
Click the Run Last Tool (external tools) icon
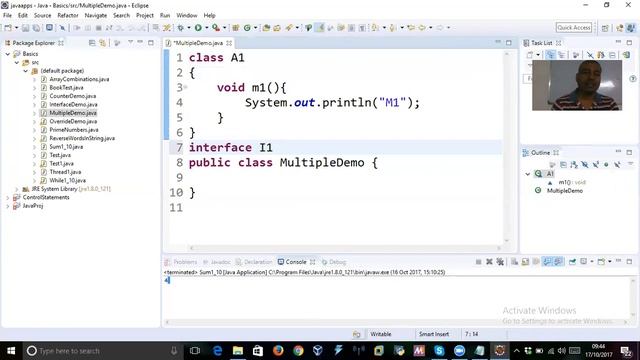(x=216, y=28)
